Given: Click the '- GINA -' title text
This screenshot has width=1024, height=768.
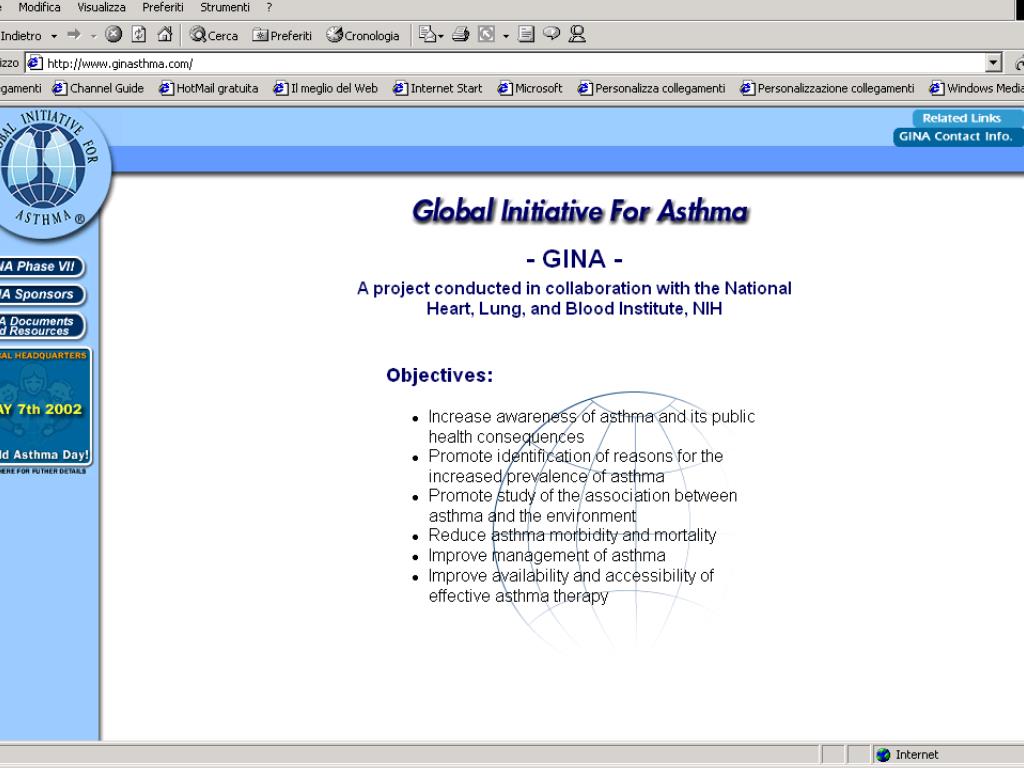Looking at the screenshot, I should [x=574, y=259].
